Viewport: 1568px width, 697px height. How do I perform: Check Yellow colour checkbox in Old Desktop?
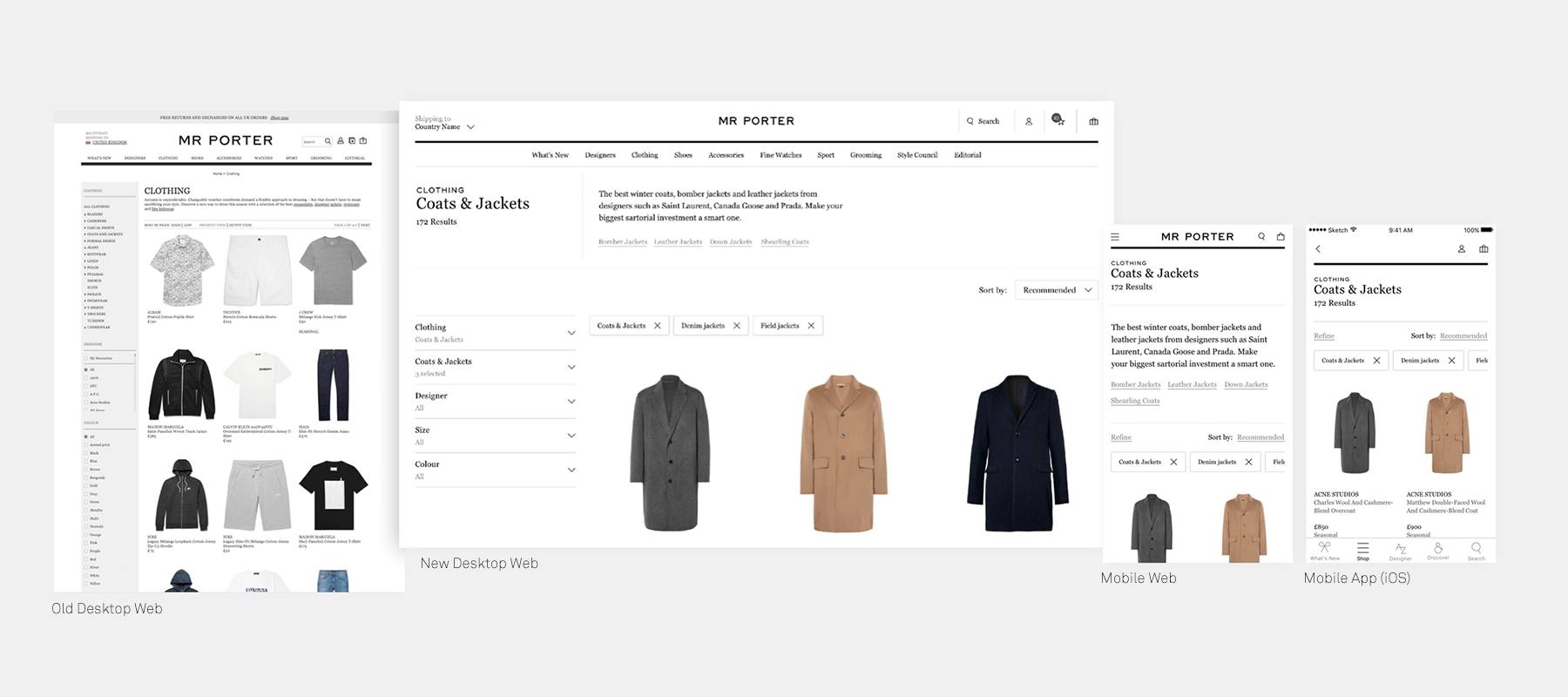(x=86, y=584)
